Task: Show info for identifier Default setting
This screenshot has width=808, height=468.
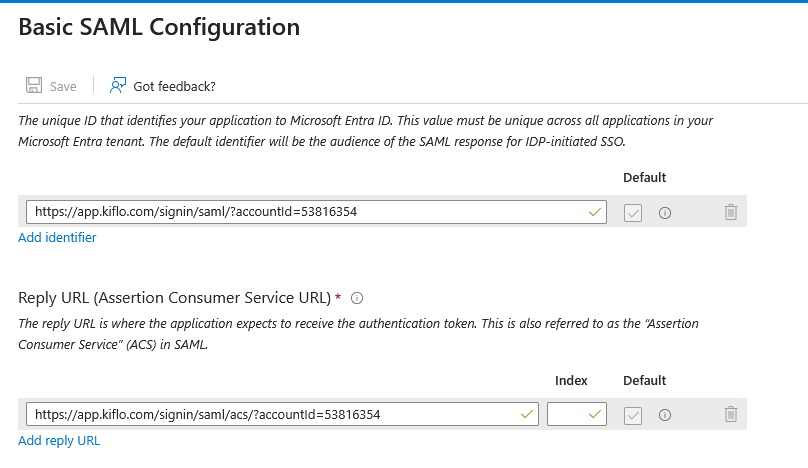Action: (x=665, y=212)
